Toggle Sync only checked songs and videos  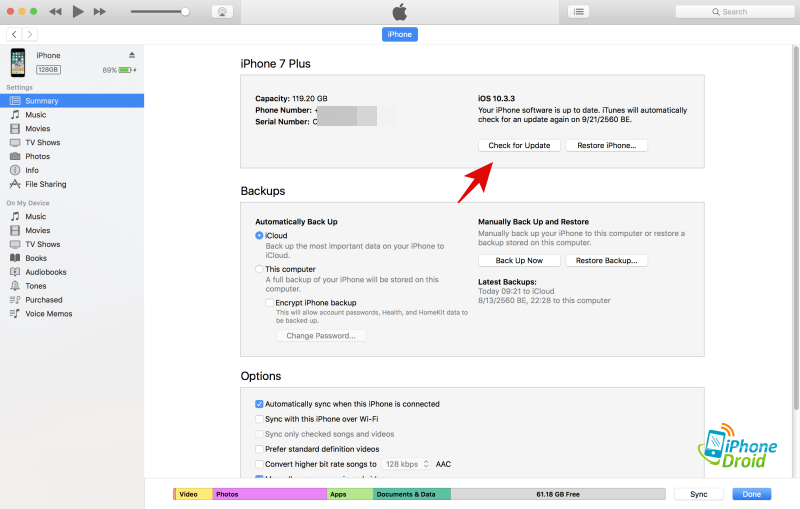259,434
